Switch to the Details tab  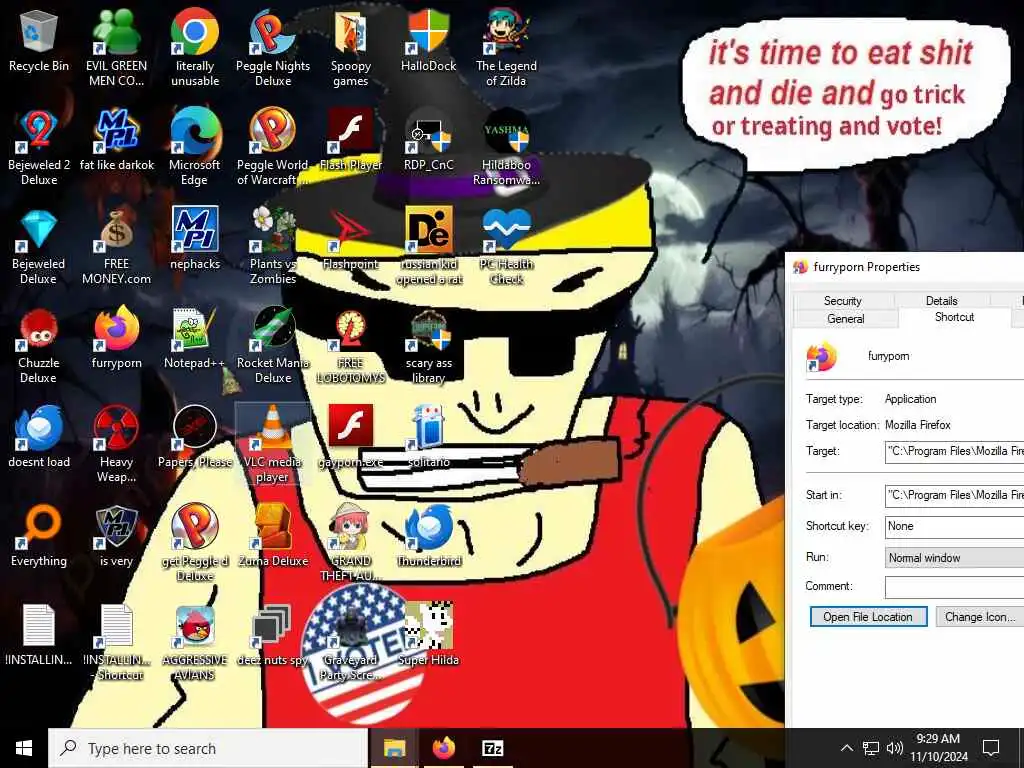(941, 300)
